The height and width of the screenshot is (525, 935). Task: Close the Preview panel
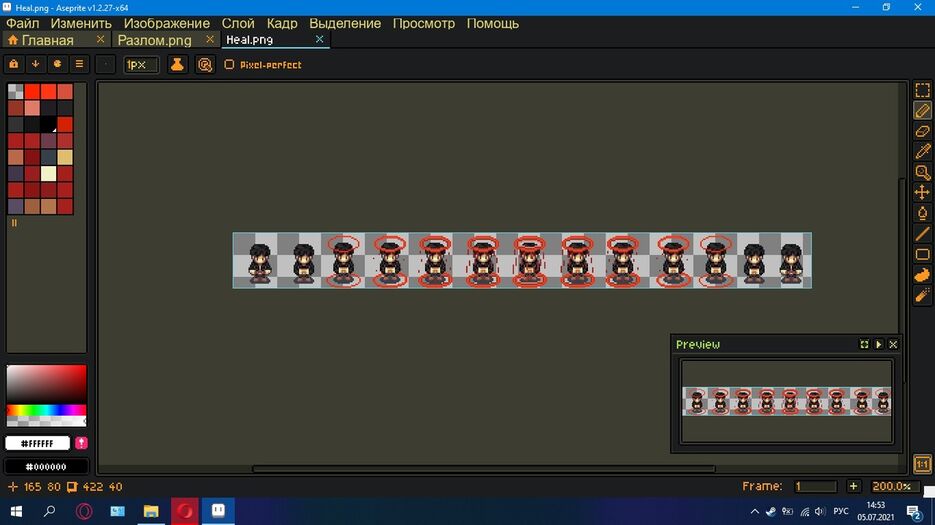click(x=893, y=344)
